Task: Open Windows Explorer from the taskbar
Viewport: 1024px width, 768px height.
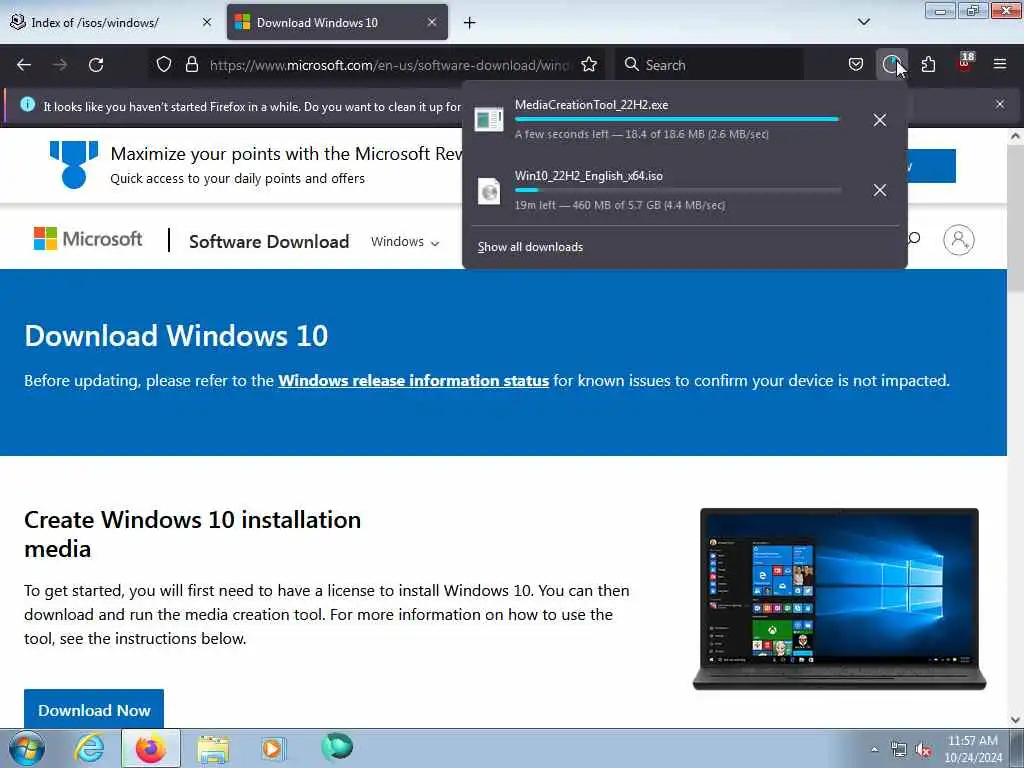Action: (x=213, y=748)
